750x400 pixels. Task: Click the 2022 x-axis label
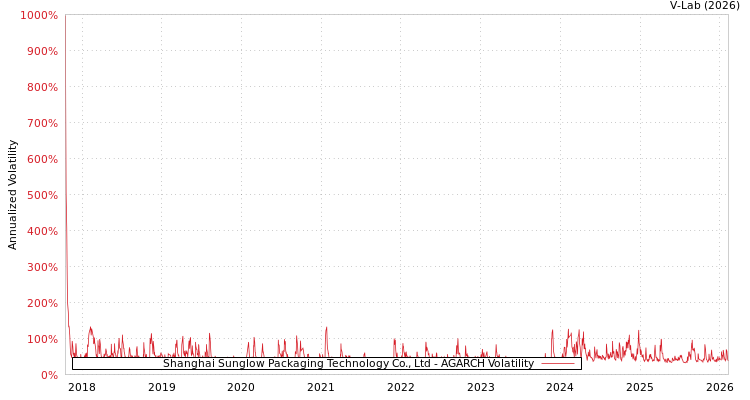(401, 387)
